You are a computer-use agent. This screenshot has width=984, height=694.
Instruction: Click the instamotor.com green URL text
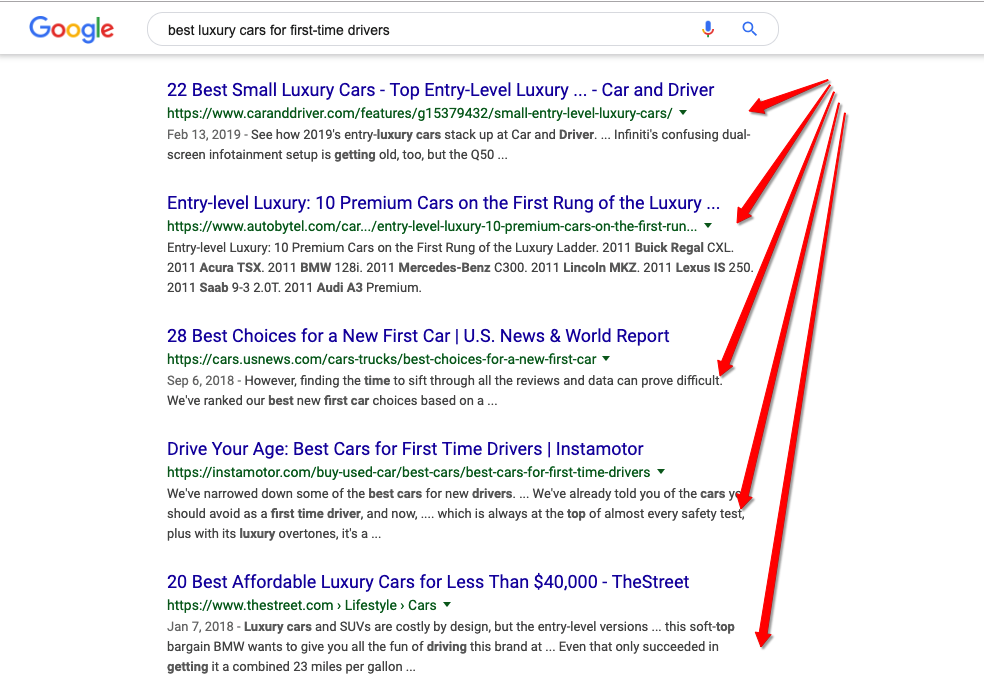tap(409, 472)
